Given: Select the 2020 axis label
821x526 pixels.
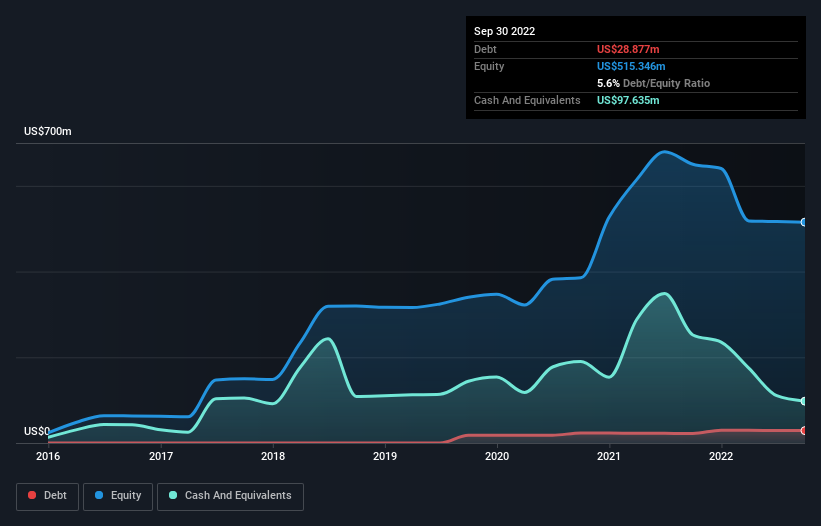Looking at the screenshot, I should pos(497,456).
